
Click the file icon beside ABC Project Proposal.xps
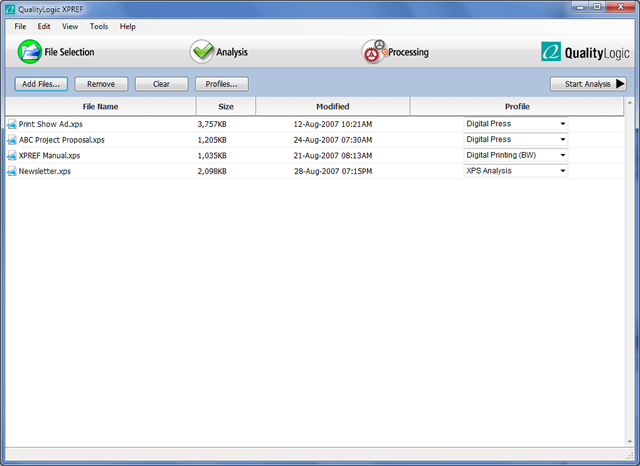(12, 140)
